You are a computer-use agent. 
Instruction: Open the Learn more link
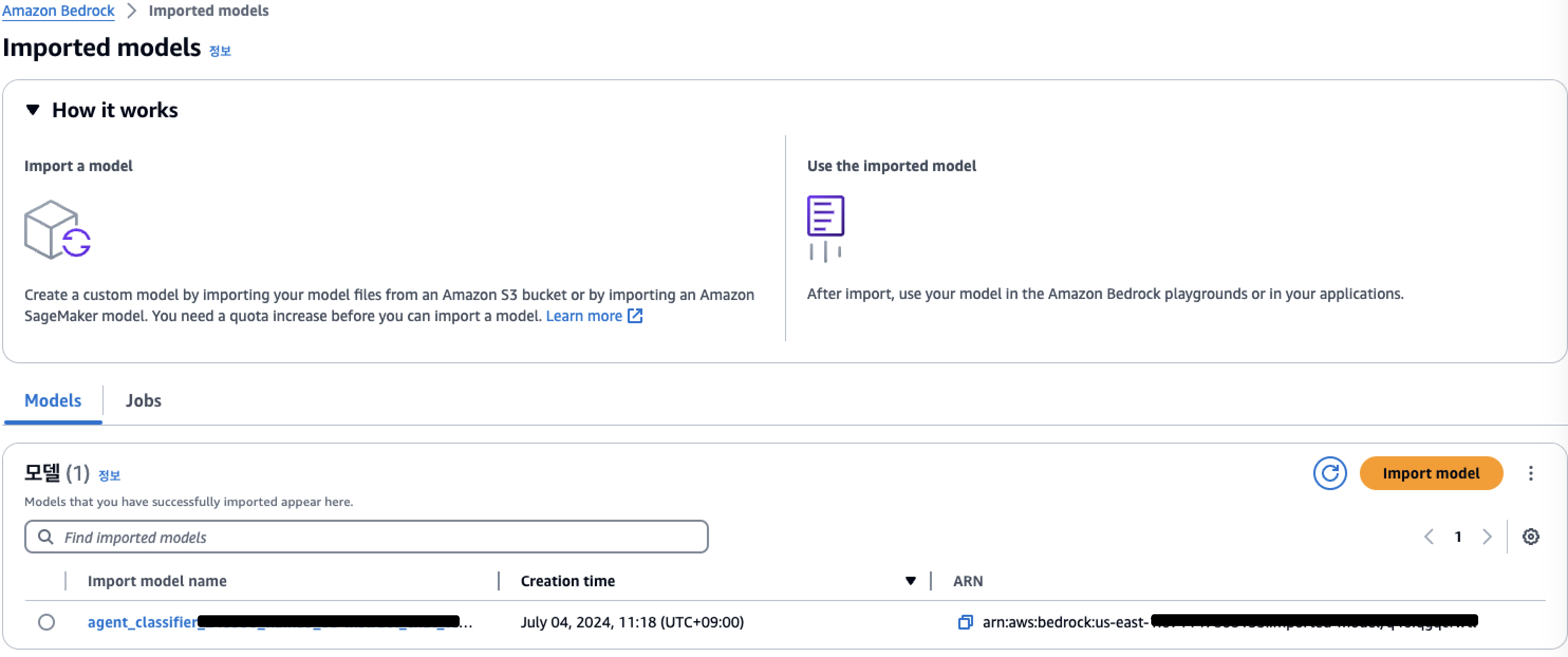click(x=584, y=316)
